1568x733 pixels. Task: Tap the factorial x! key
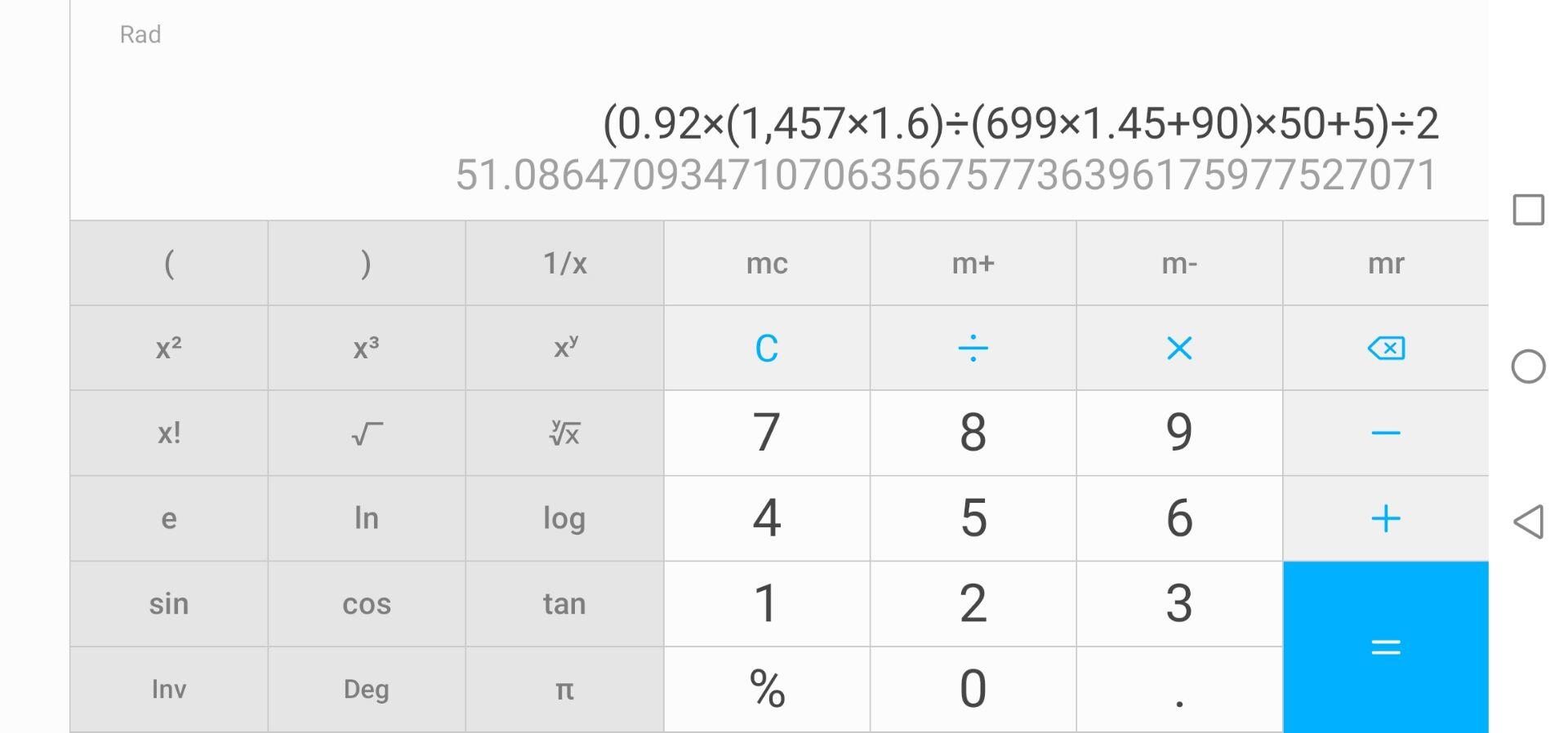click(169, 433)
